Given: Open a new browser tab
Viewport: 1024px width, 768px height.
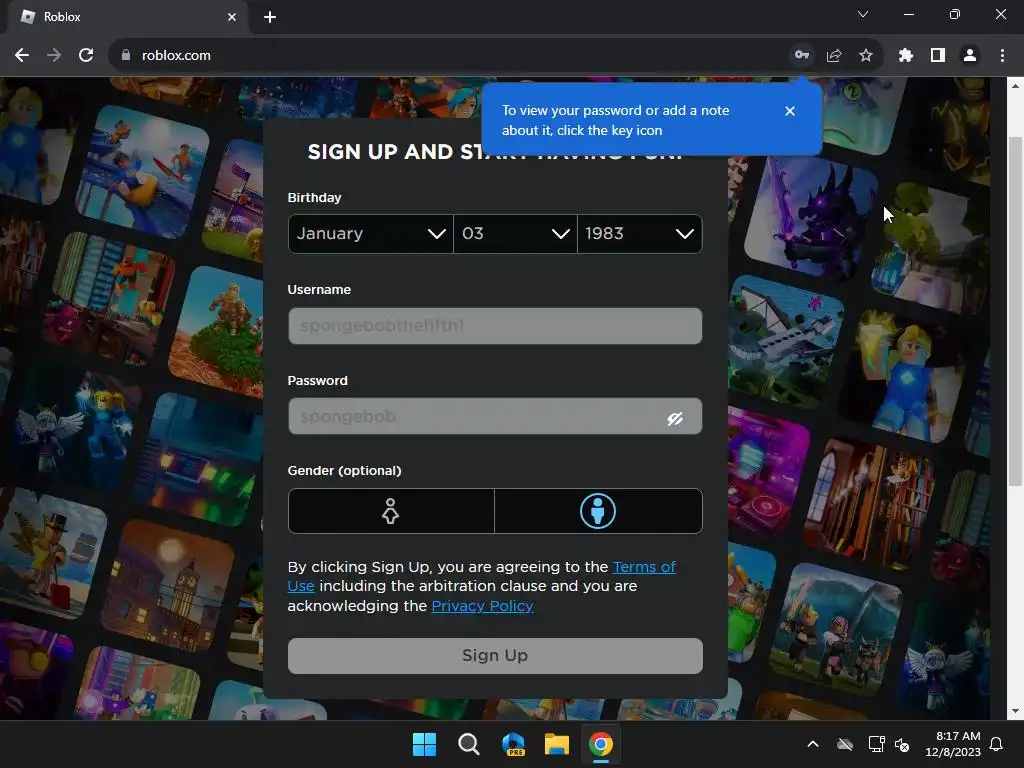Looking at the screenshot, I should click(270, 17).
